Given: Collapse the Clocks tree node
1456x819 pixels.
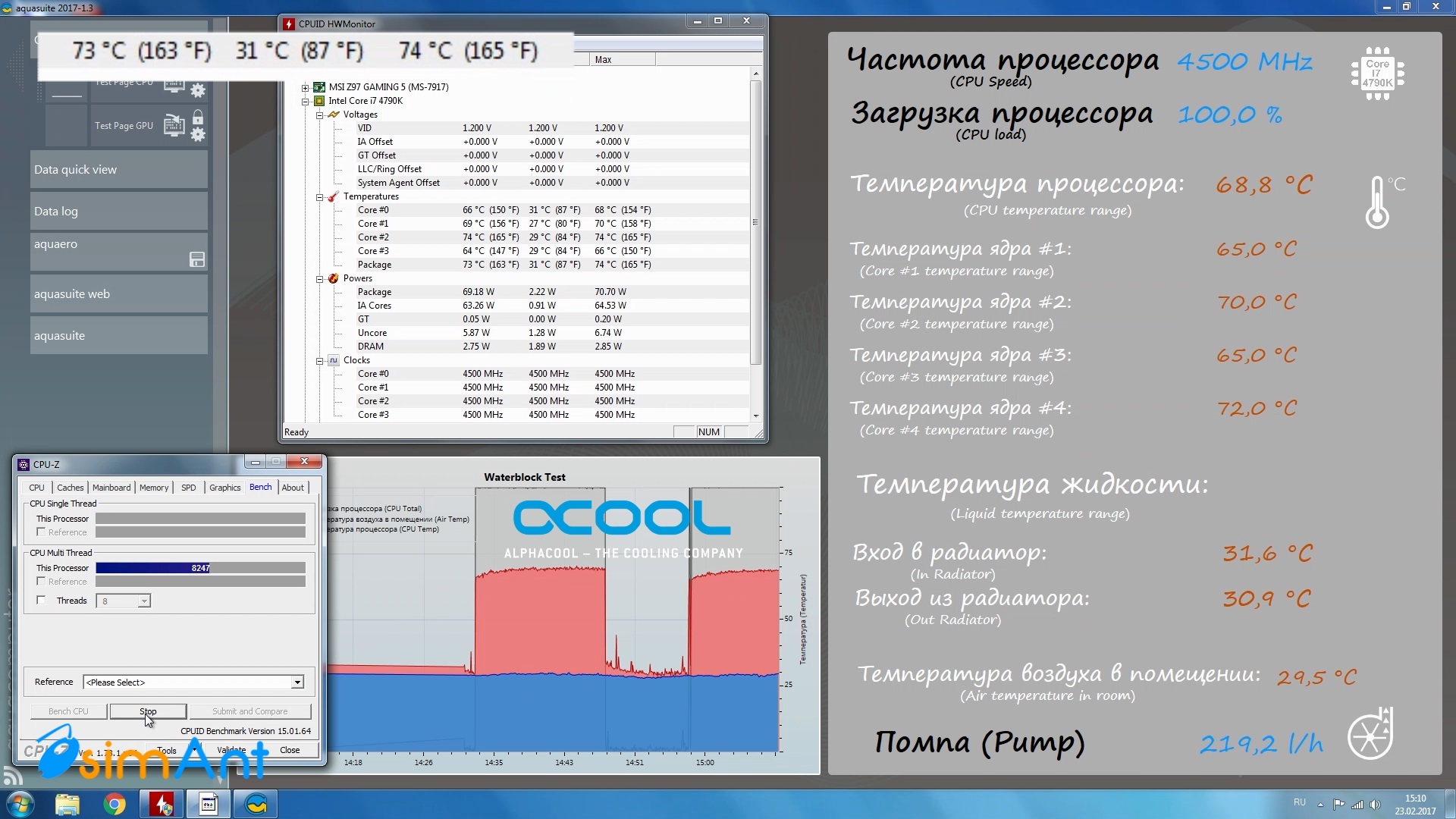Looking at the screenshot, I should tap(319, 361).
